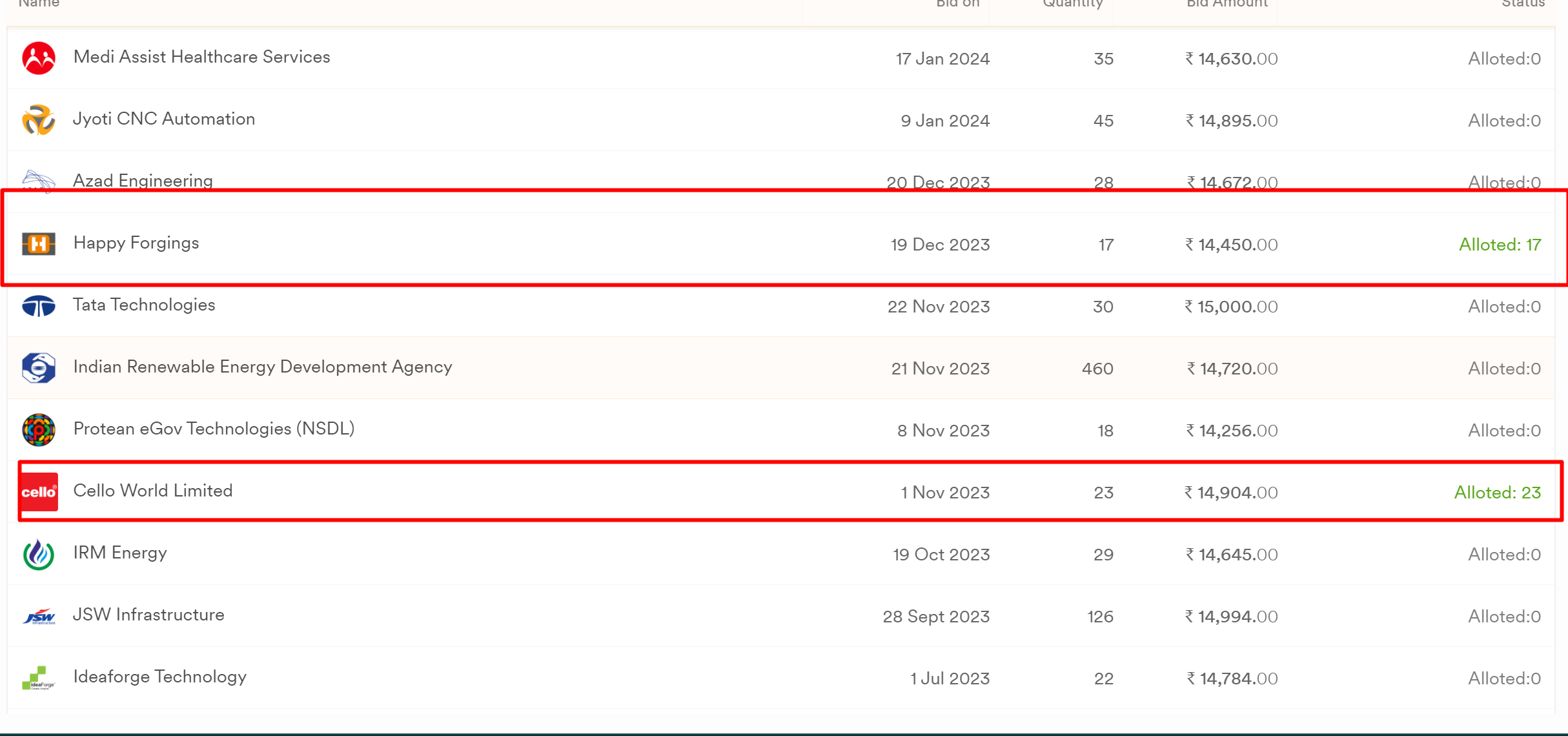Click the Indian Renewable Energy Development Agency logo

pos(39,368)
